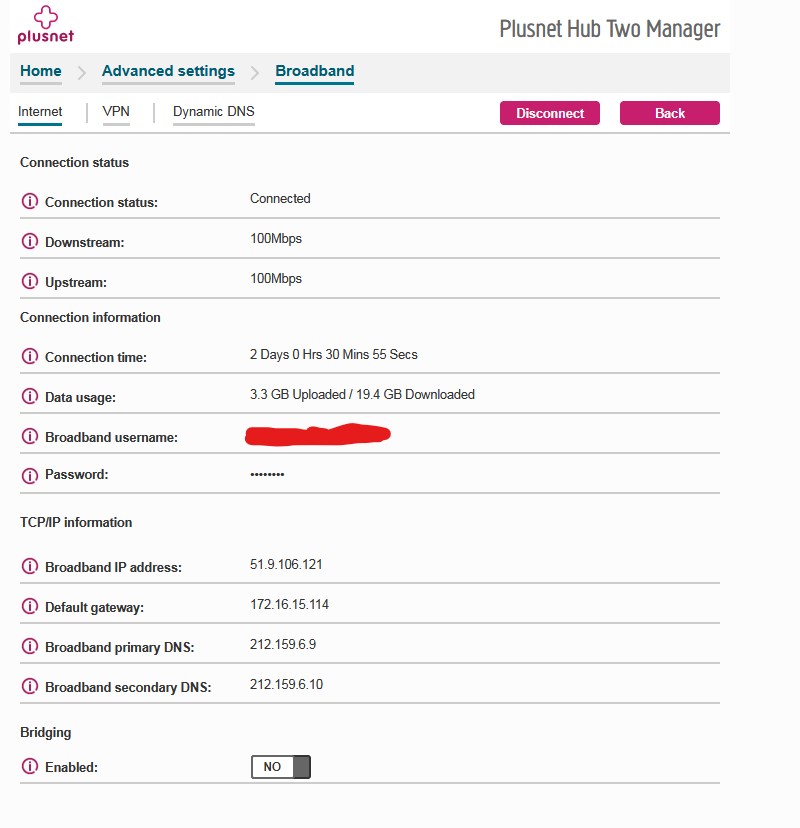Open info icon for Connection time

coord(29,357)
